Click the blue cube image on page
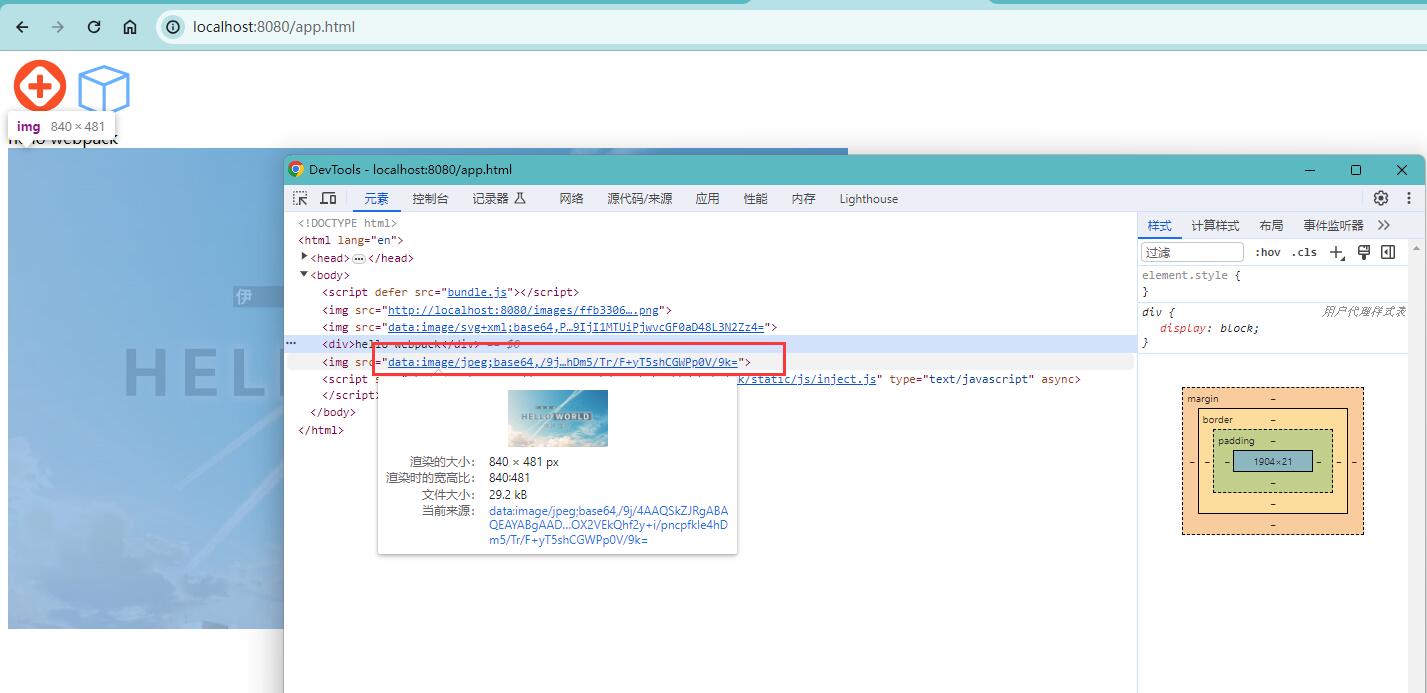 pos(104,89)
